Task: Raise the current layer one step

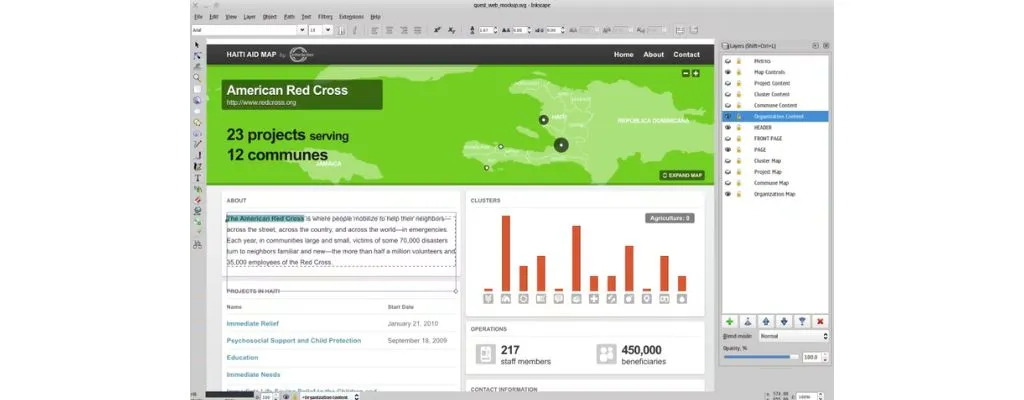Action: (x=765, y=321)
